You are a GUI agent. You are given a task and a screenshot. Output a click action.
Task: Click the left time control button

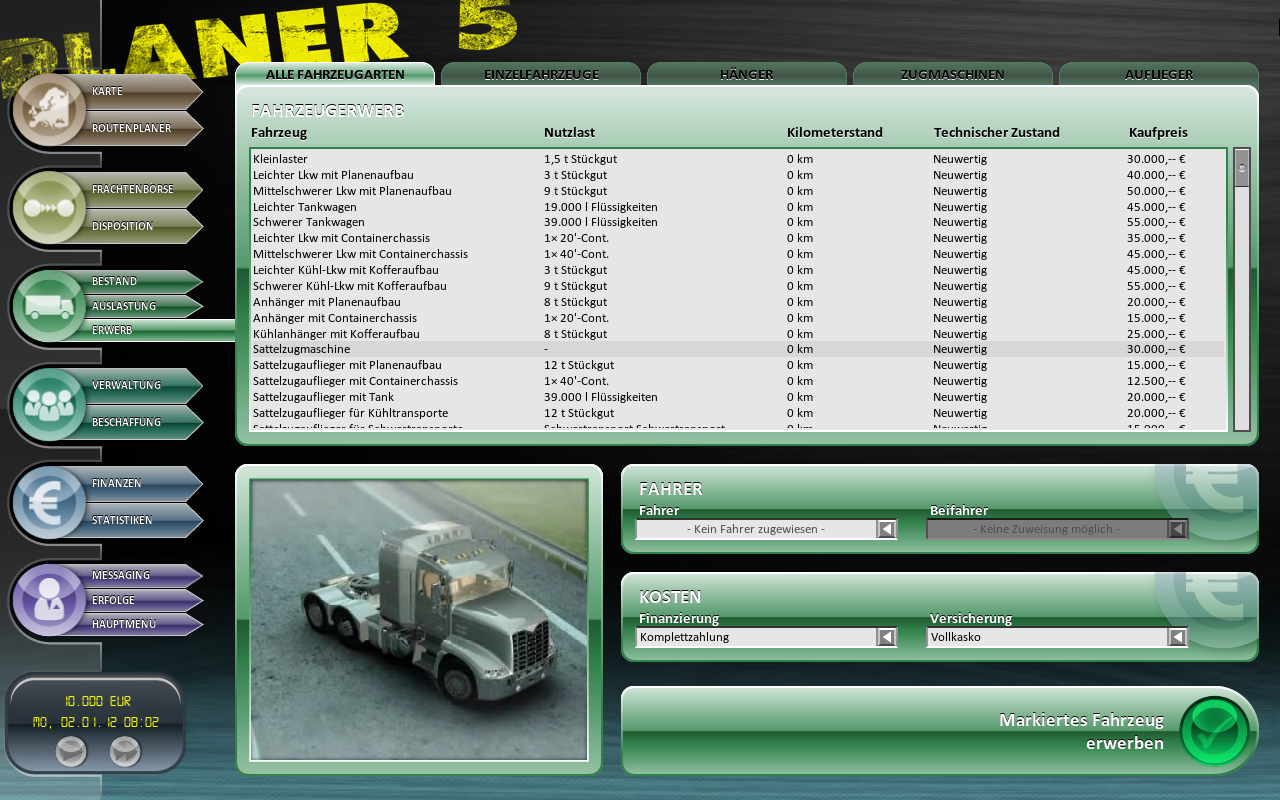71,751
